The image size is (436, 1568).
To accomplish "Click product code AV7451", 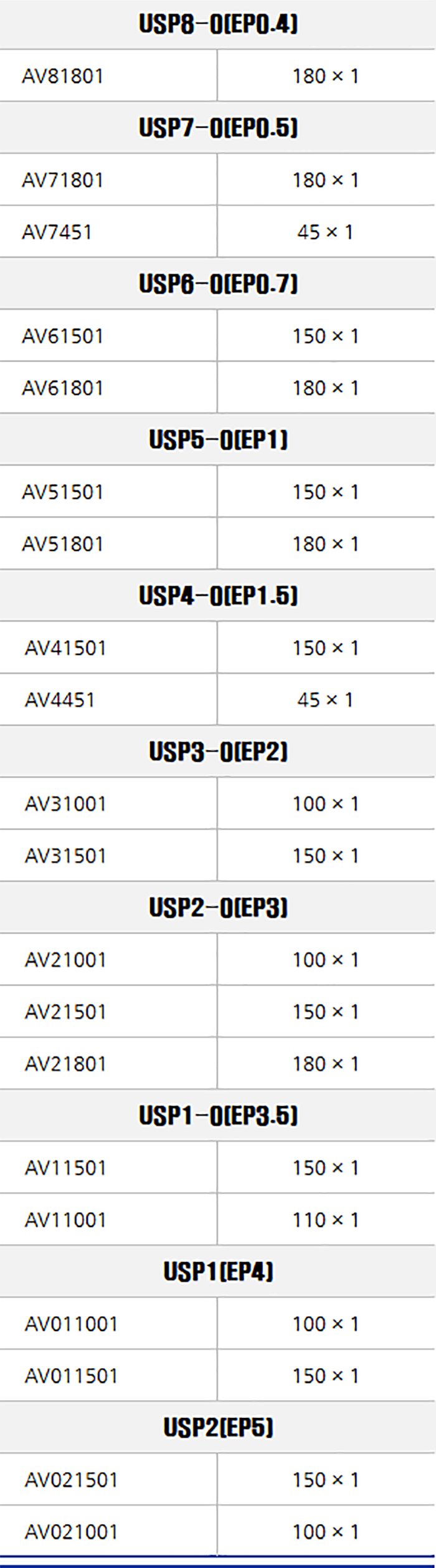I will click(57, 232).
